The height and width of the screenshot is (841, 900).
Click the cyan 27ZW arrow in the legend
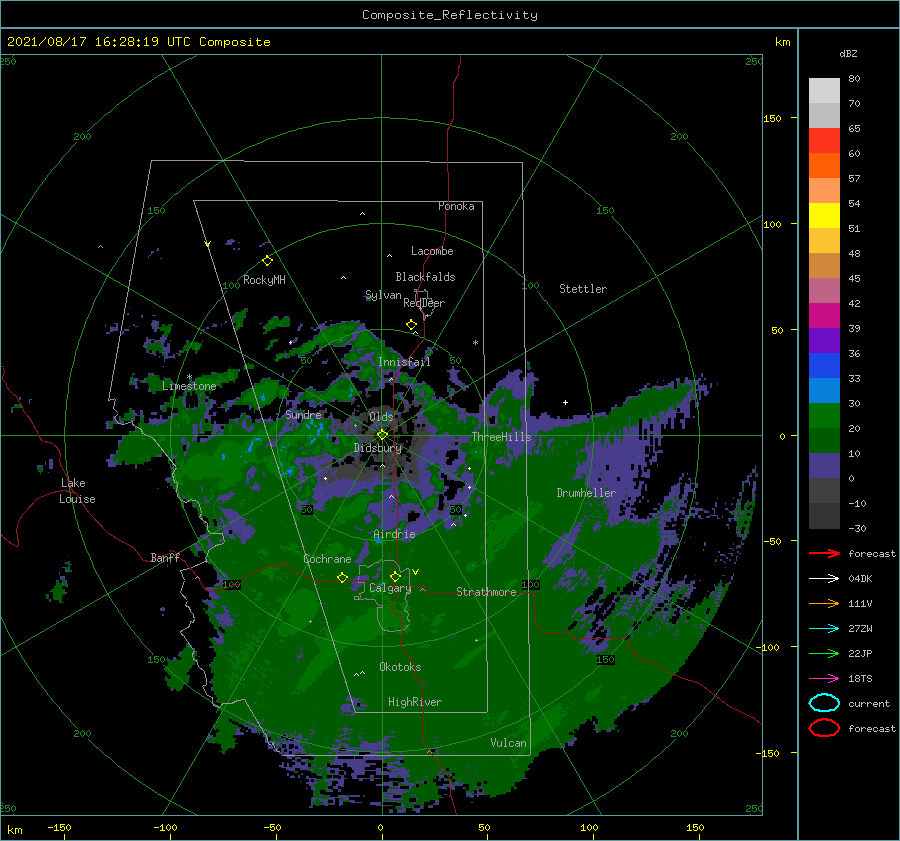[824, 629]
